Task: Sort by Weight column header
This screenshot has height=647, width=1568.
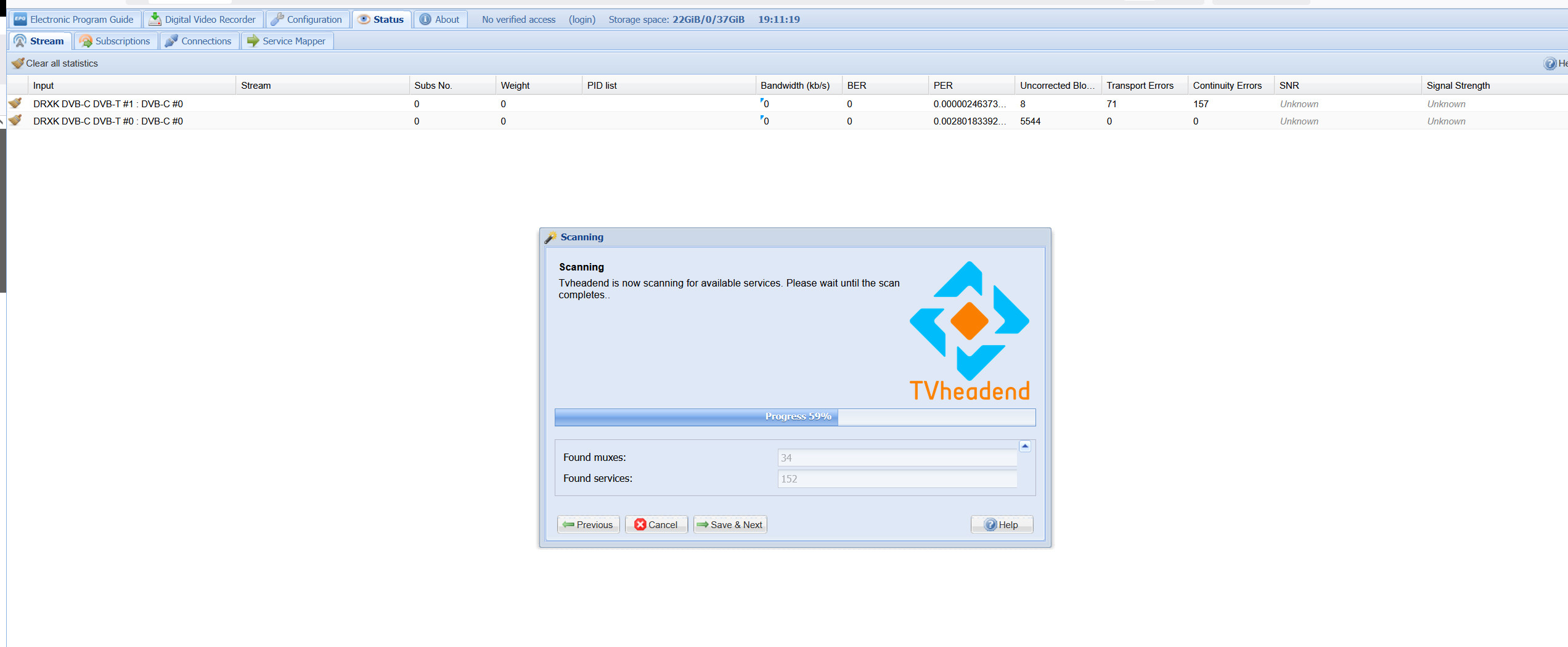Action: [x=538, y=85]
